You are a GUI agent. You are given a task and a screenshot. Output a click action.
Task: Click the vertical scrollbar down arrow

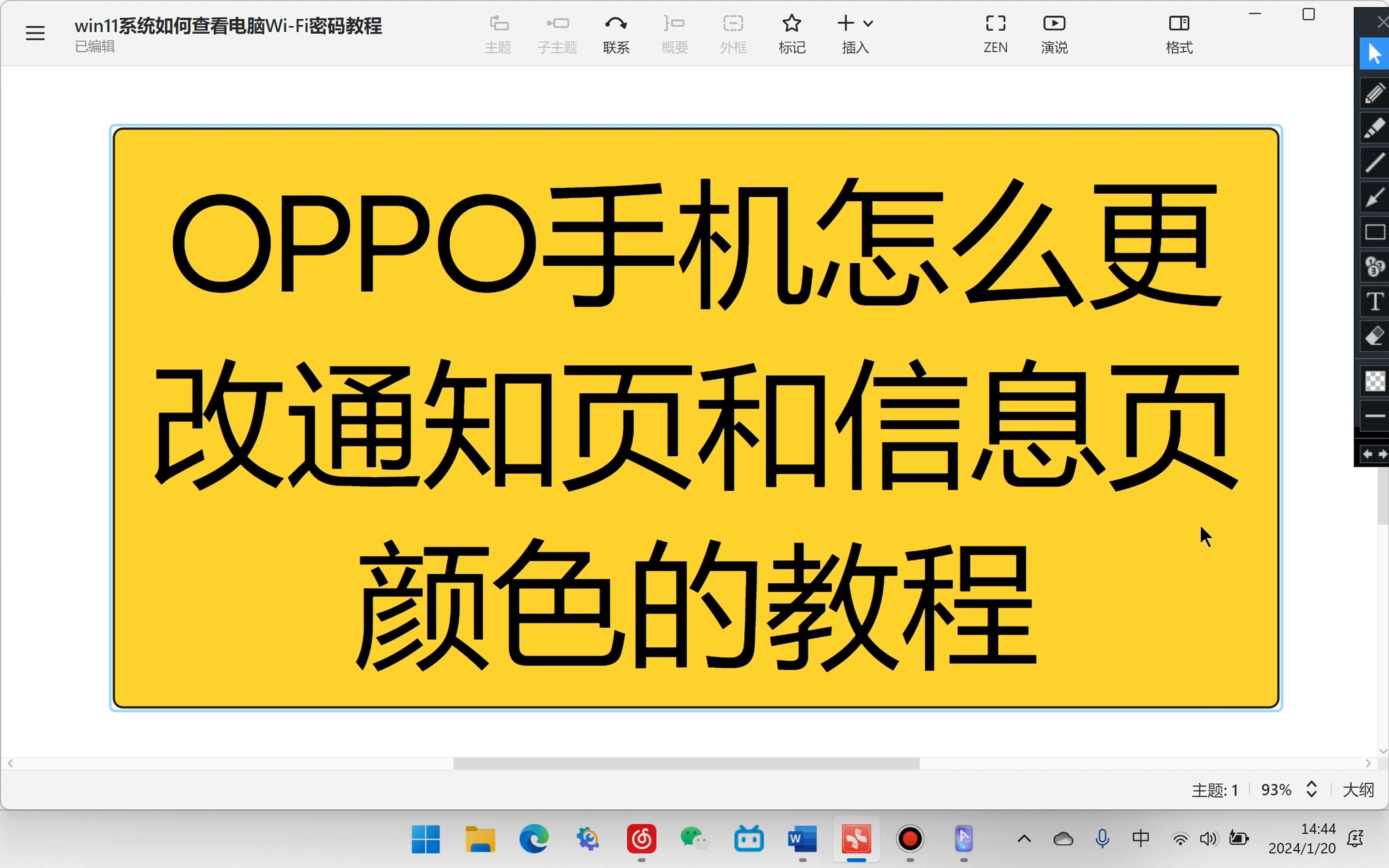click(x=1383, y=751)
